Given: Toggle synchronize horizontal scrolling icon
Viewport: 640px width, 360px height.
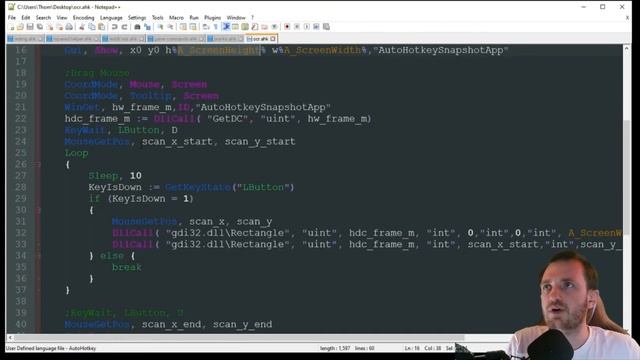Looking at the screenshot, I should point(193,27).
